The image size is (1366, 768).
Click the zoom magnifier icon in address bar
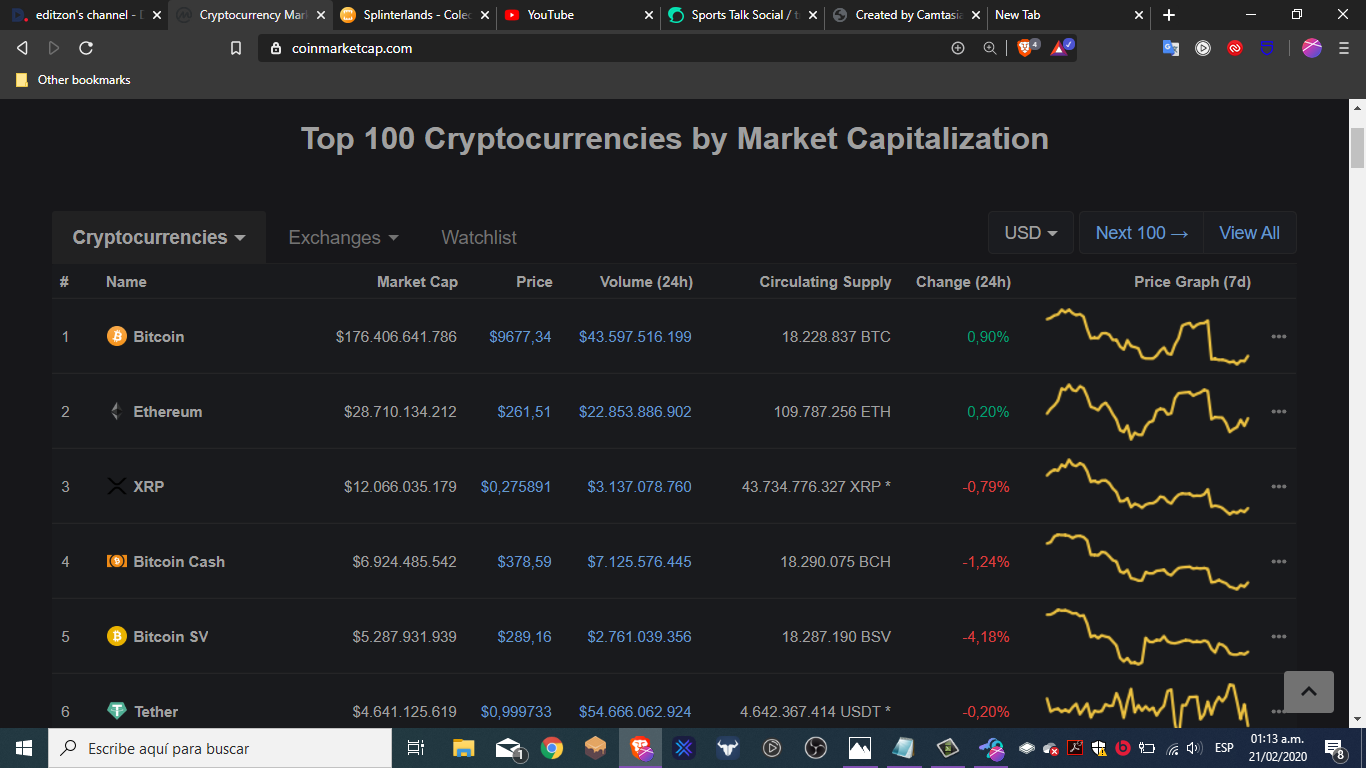point(990,48)
